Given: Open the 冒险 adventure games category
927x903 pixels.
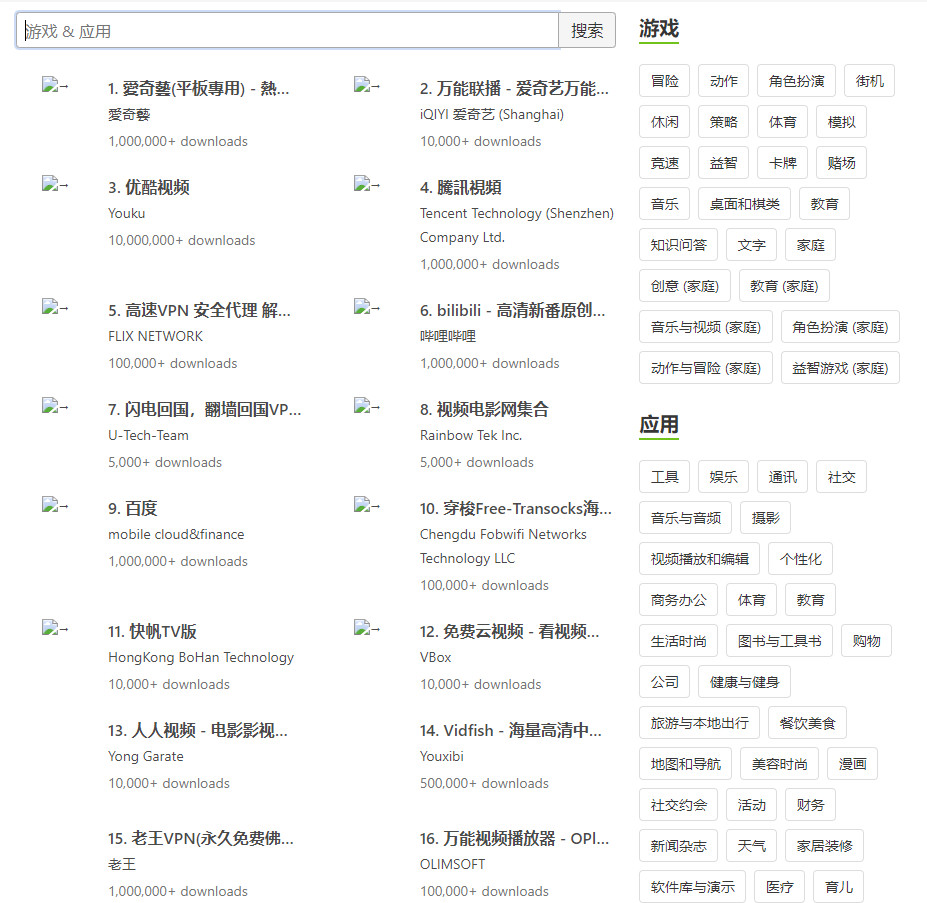Looking at the screenshot, I should (x=664, y=80).
